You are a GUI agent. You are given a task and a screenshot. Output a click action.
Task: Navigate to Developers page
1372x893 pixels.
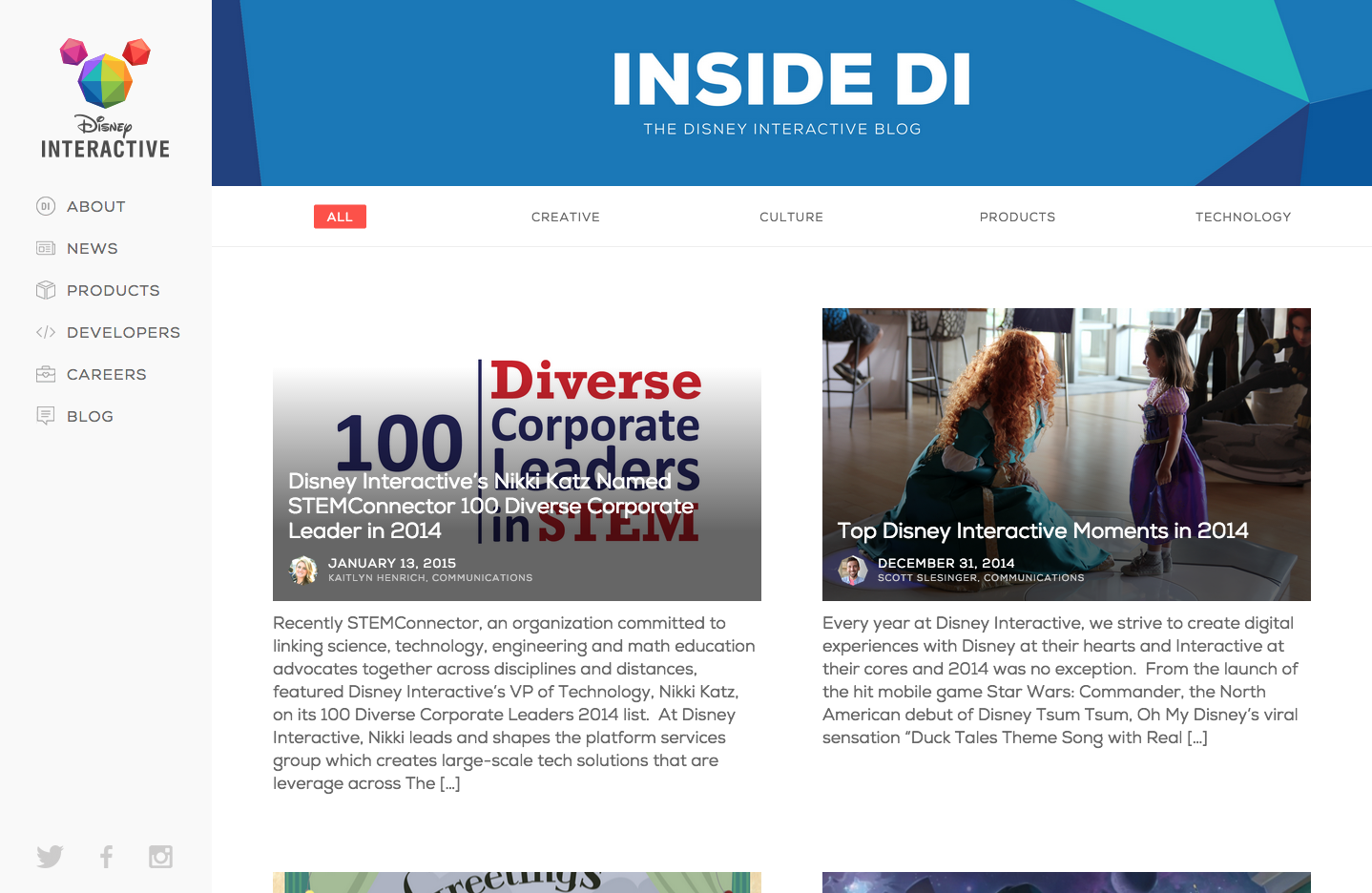(123, 332)
